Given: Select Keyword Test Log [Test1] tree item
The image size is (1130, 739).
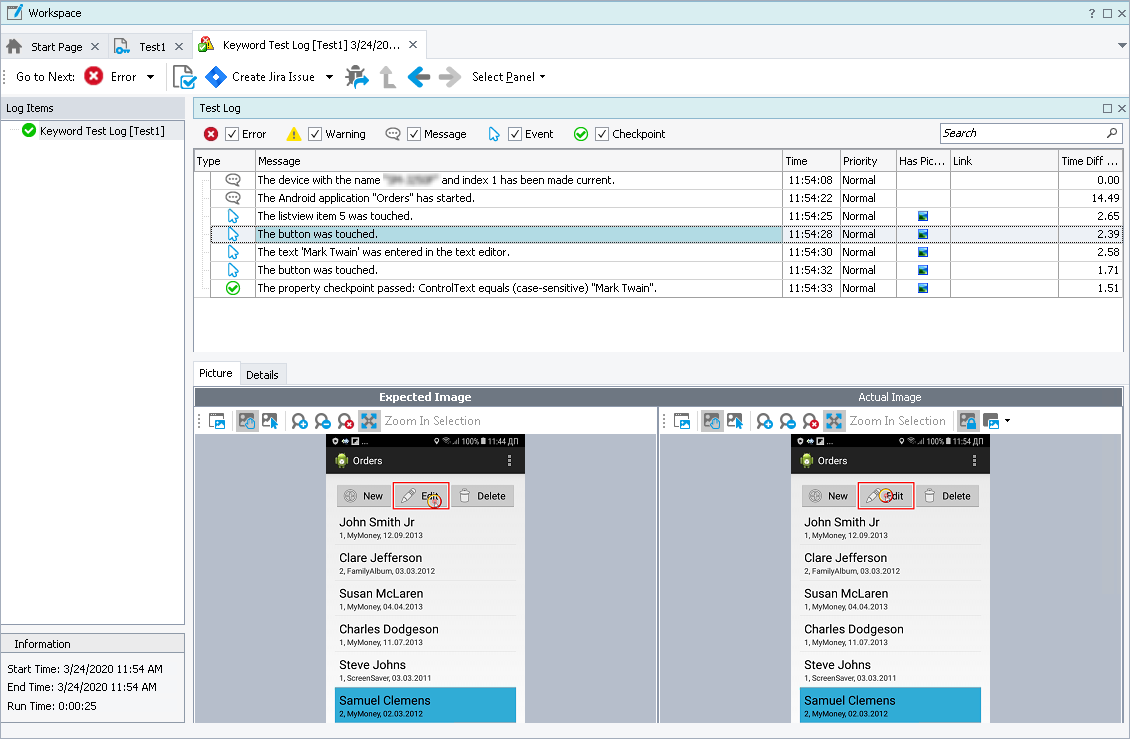Looking at the screenshot, I should (x=101, y=131).
